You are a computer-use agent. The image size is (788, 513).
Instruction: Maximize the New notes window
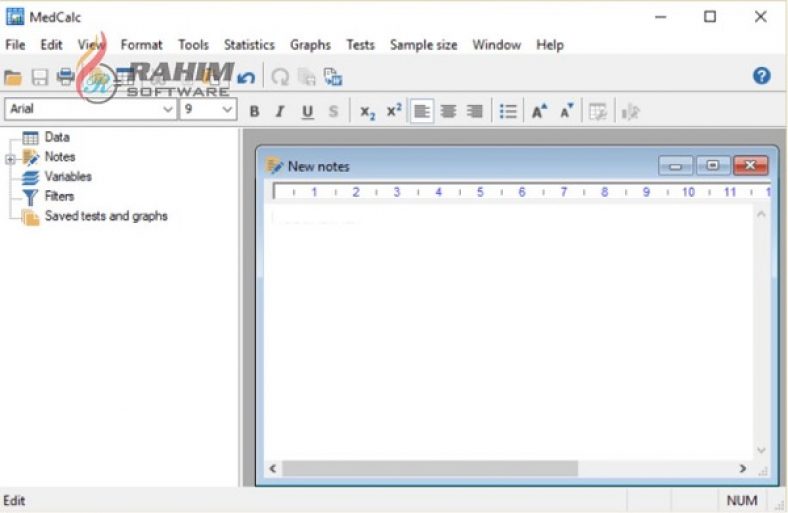[713, 165]
